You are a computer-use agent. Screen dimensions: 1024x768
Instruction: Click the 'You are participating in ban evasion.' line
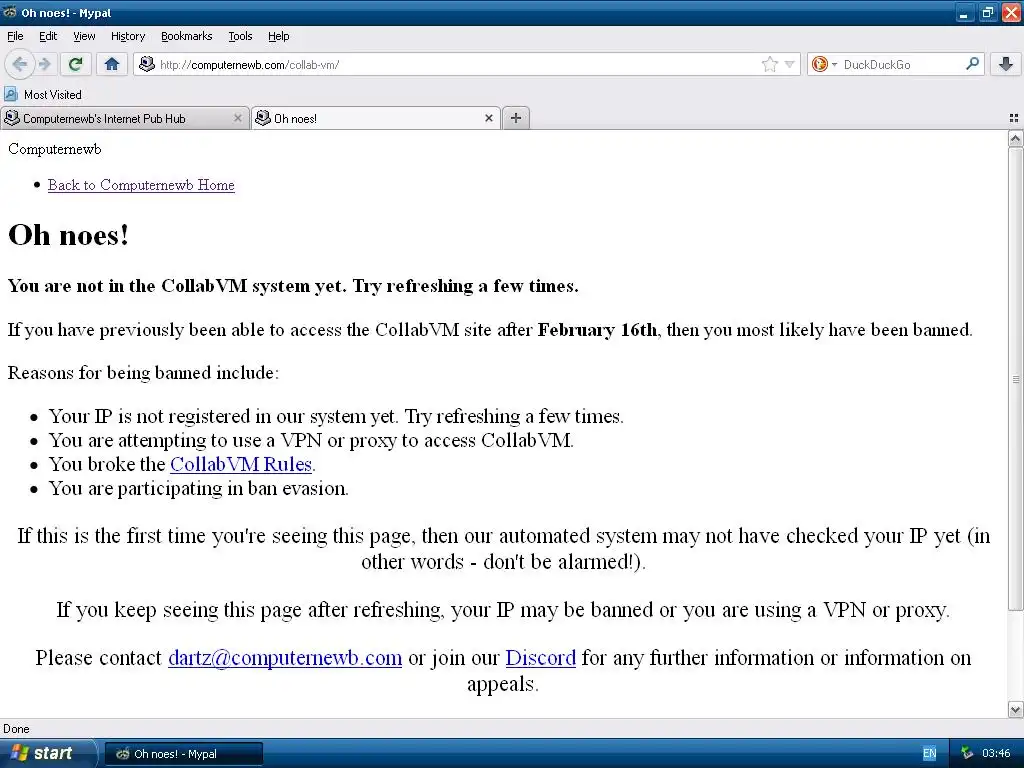pos(199,488)
